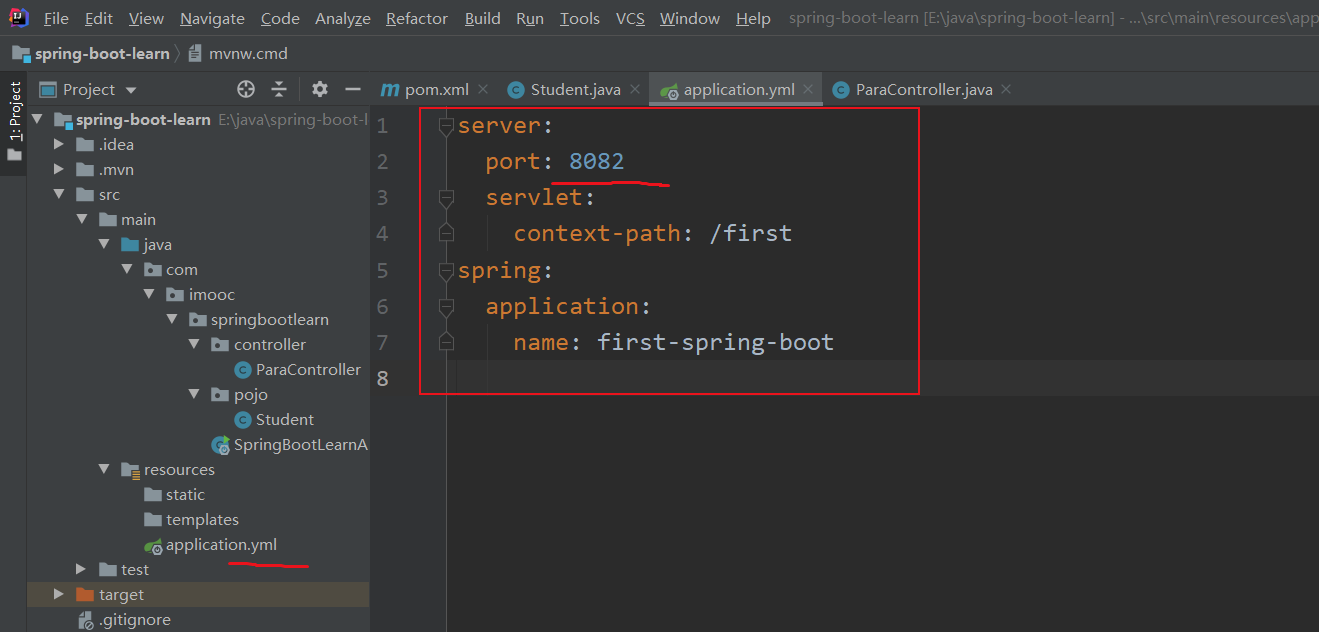Open the Code menu
Image resolution: width=1319 pixels, height=632 pixels.
coord(280,18)
